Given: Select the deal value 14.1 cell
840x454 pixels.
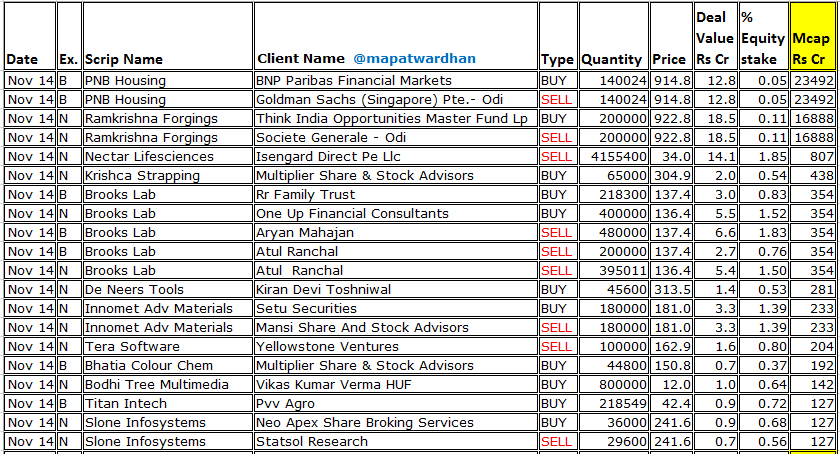Looking at the screenshot, I should [716, 157].
